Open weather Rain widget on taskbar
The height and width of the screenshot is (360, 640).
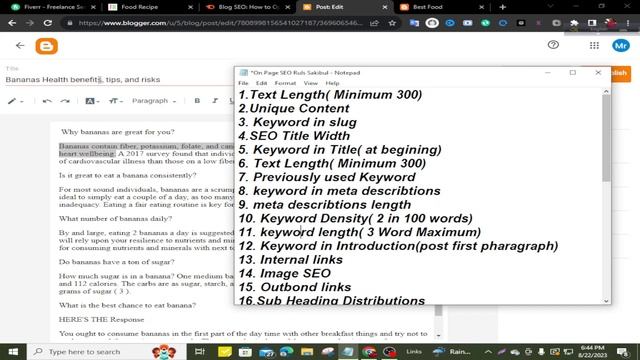pos(452,351)
